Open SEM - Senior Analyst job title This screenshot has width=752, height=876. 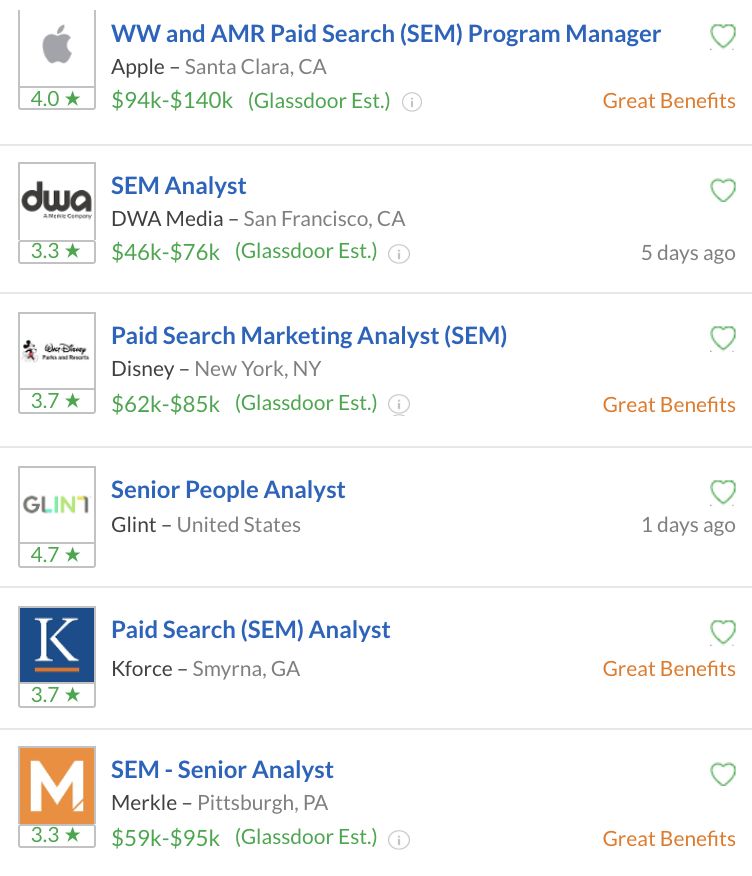point(222,770)
